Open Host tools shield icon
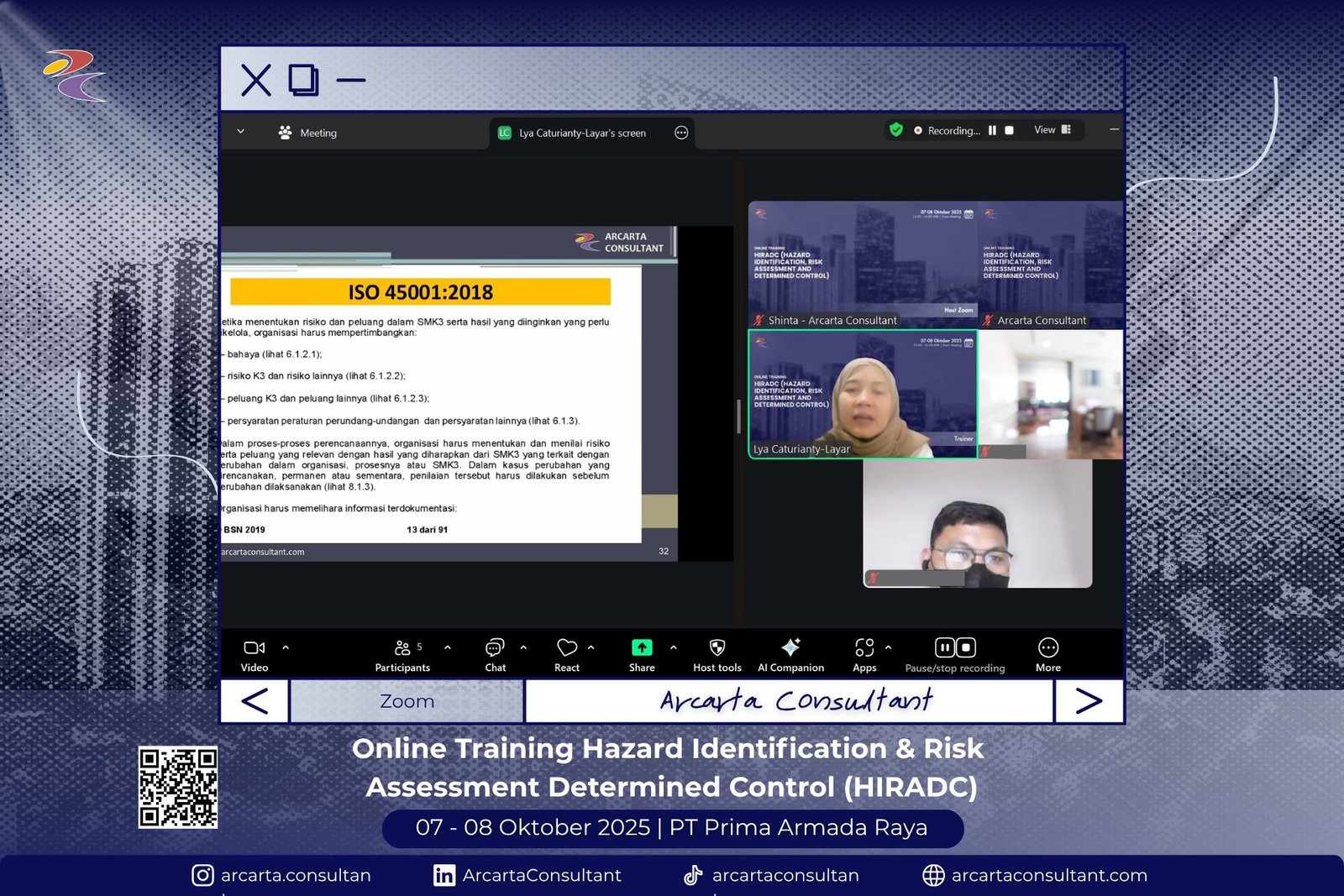 point(717,648)
